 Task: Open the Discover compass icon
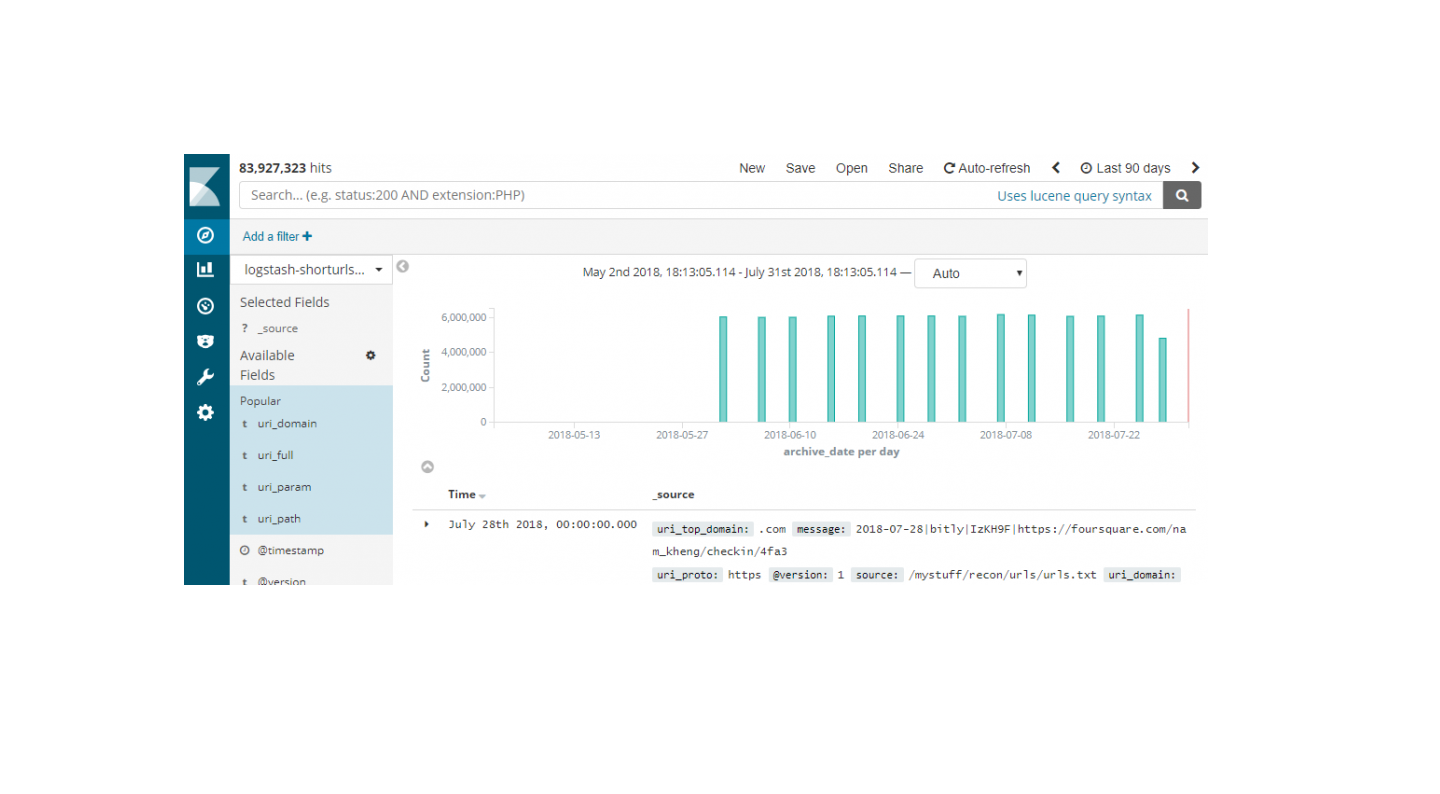pyautogui.click(x=205, y=235)
